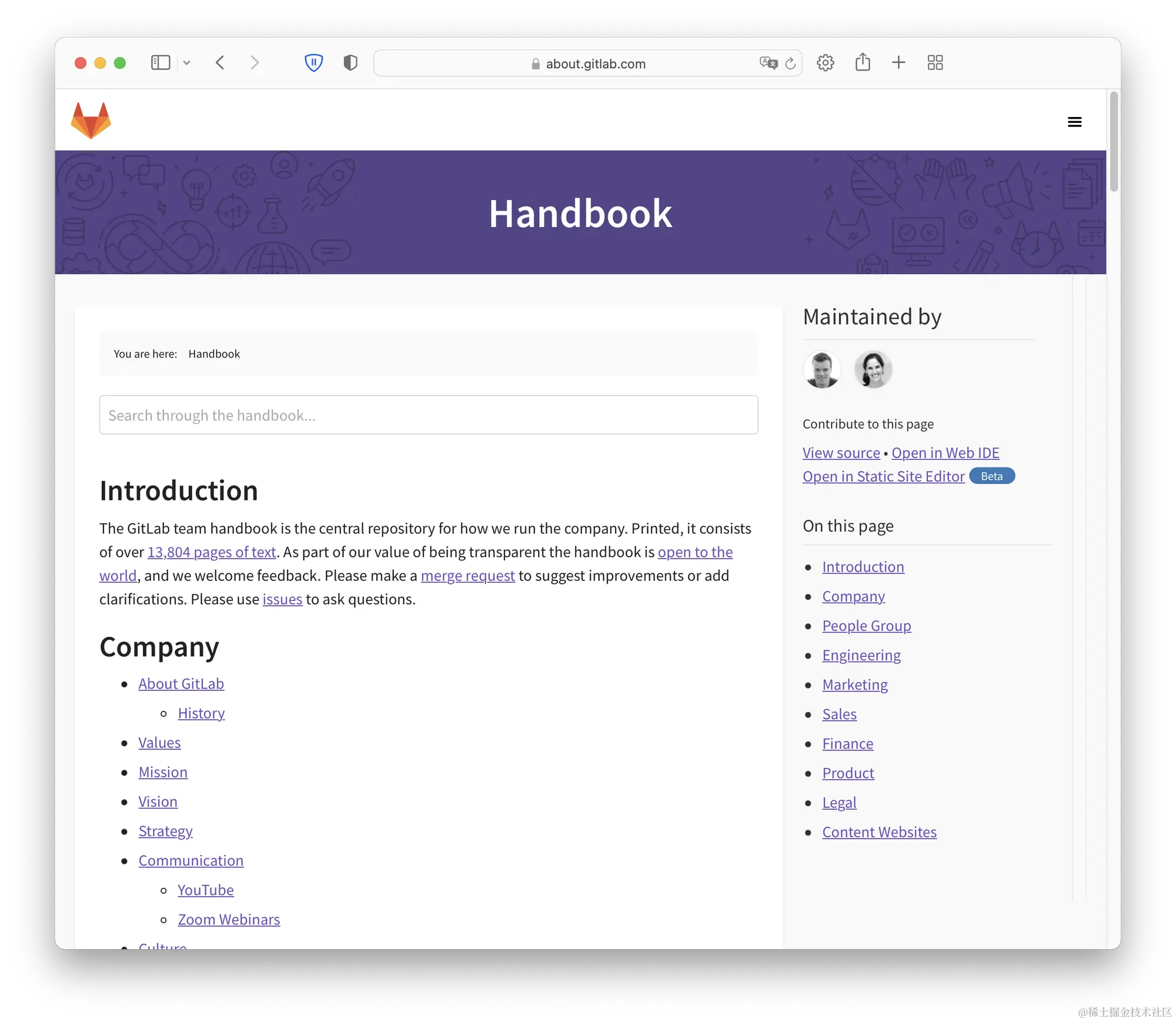Toggle the Safari sidebar
This screenshot has width=1176, height=1022.
[160, 62]
